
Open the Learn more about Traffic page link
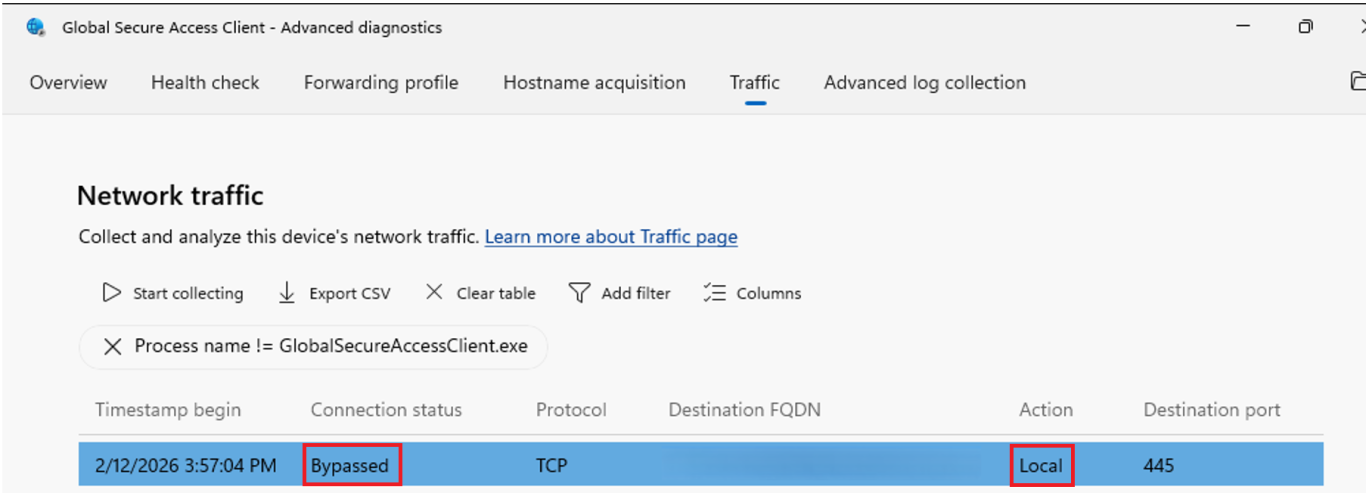pos(611,237)
